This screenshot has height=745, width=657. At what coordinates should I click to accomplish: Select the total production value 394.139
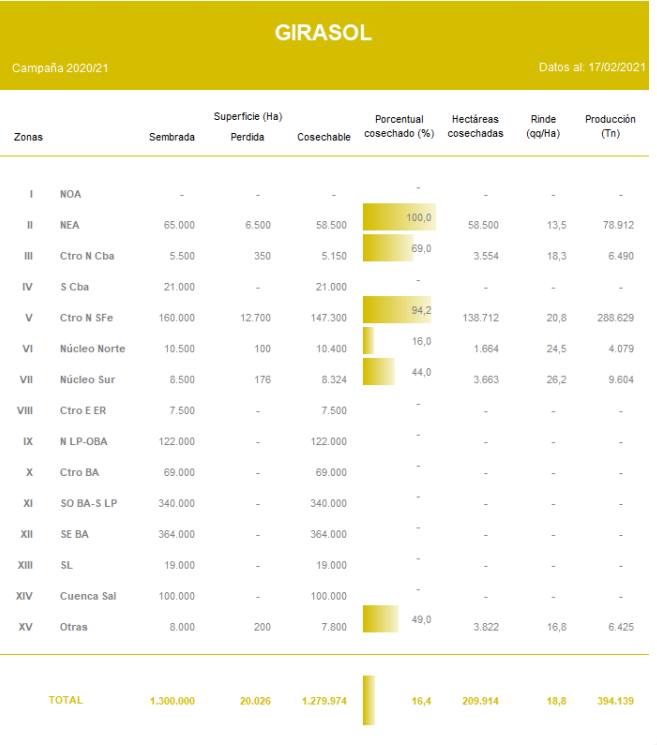click(x=613, y=701)
